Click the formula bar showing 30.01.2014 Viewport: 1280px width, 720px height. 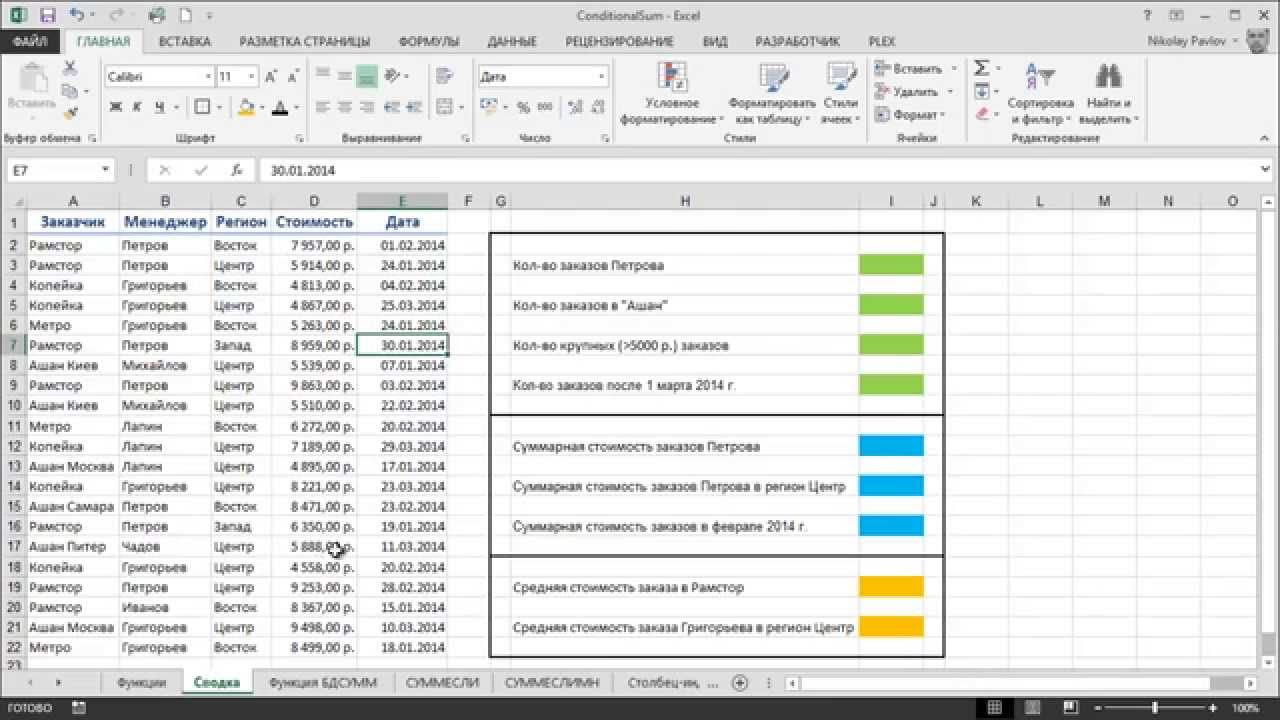click(x=760, y=170)
